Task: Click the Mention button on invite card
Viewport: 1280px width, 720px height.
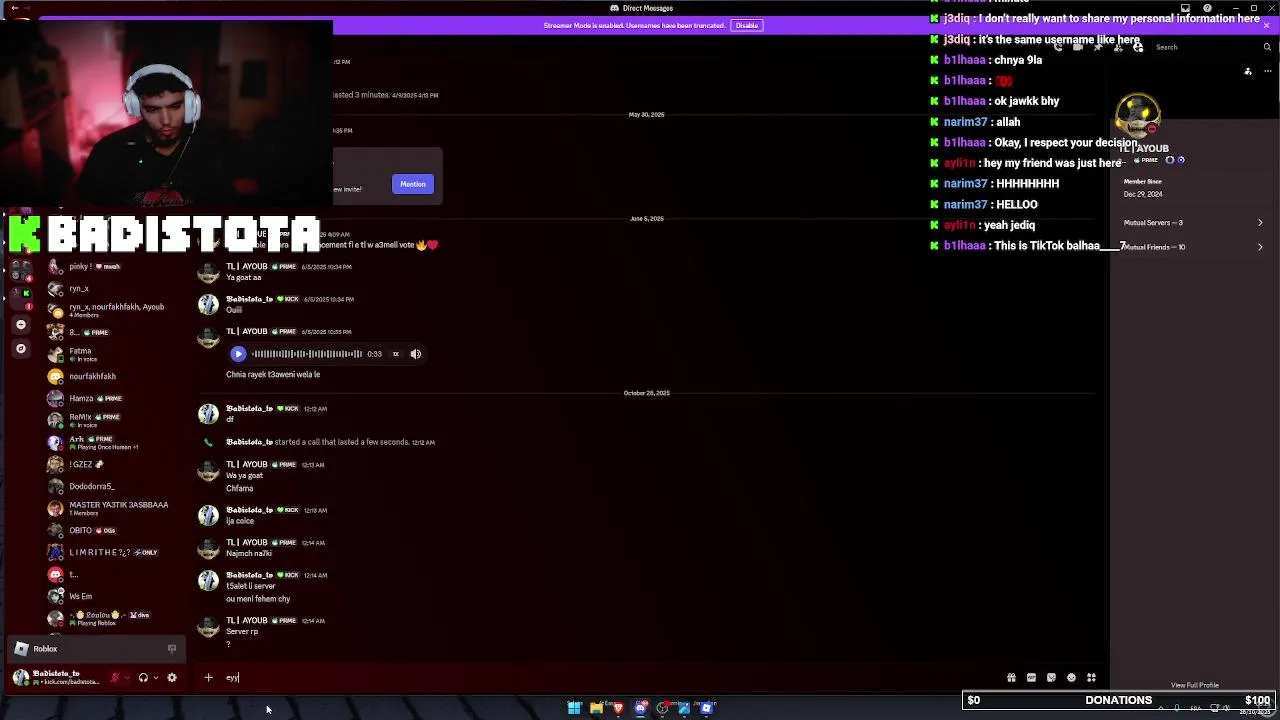Action: click(413, 184)
